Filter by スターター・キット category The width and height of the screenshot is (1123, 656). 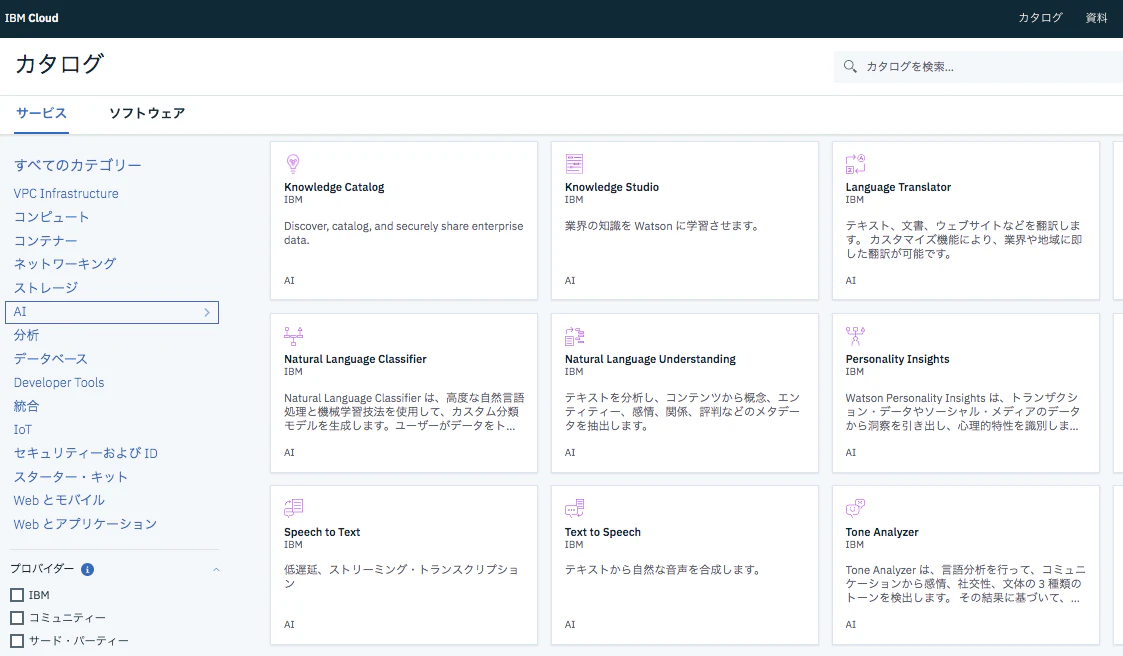pyautogui.click(x=71, y=477)
